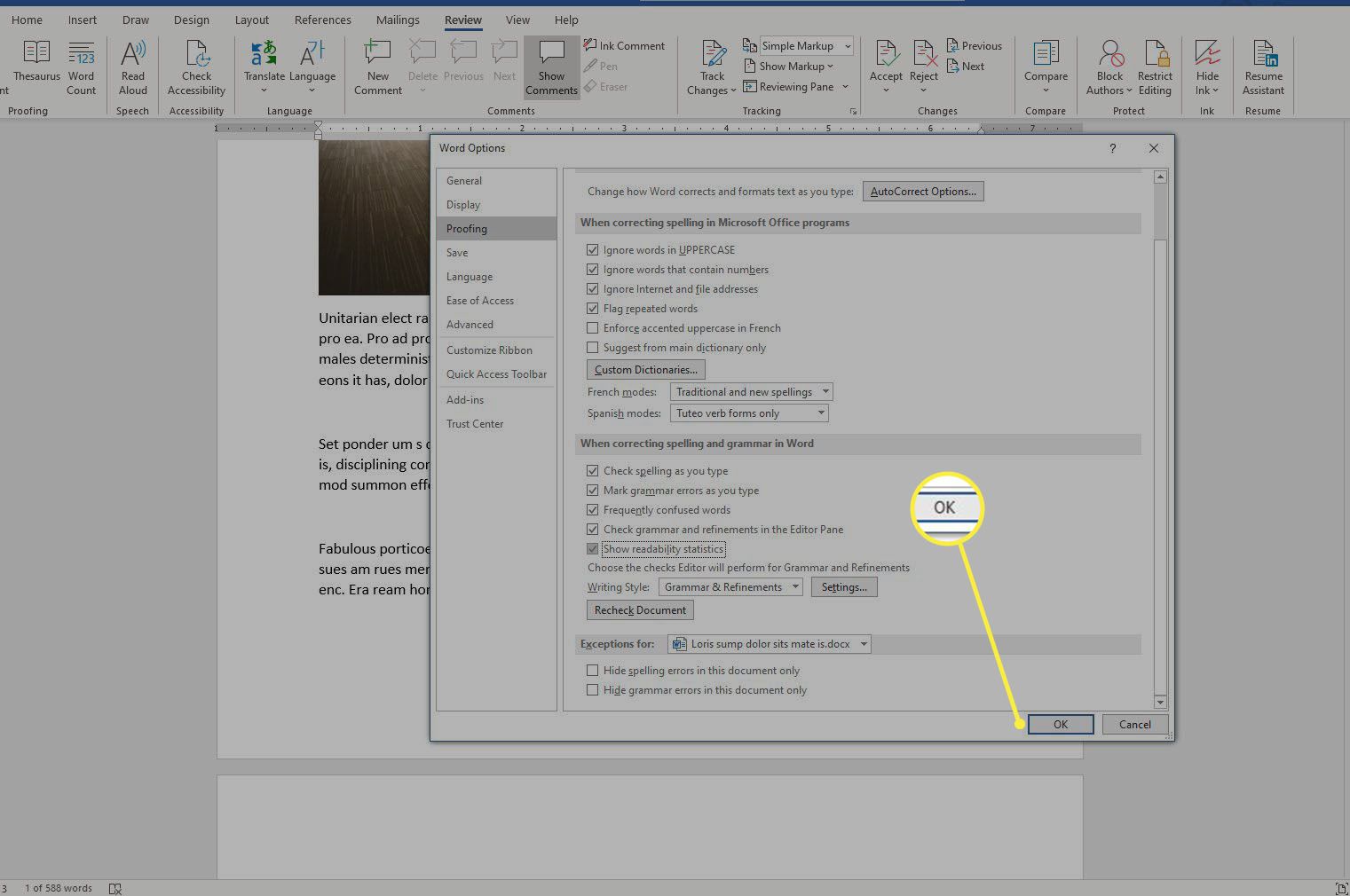
Task: Toggle Show Comments
Action: tap(551, 67)
